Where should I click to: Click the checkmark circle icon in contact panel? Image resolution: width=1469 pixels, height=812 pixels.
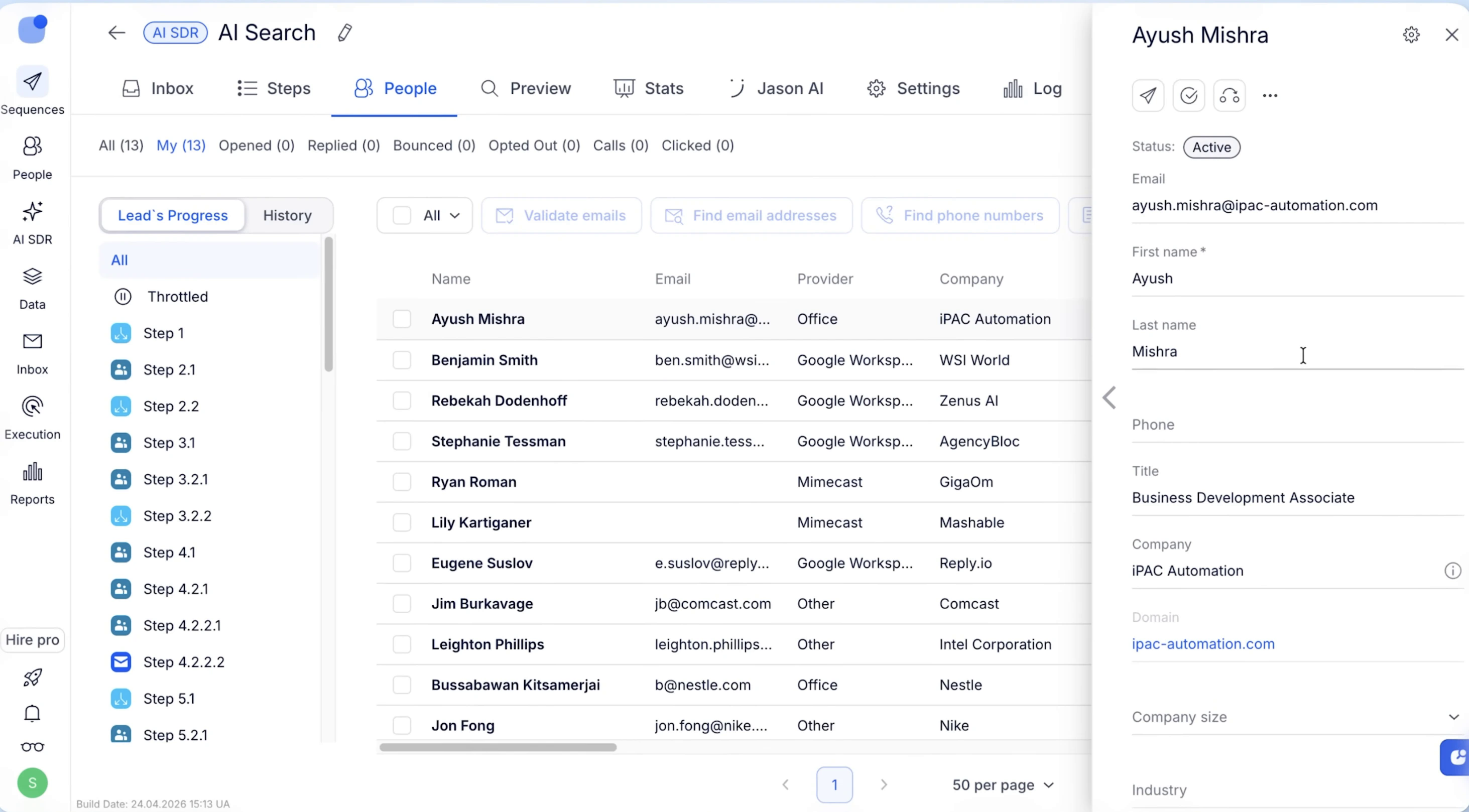coord(1188,95)
